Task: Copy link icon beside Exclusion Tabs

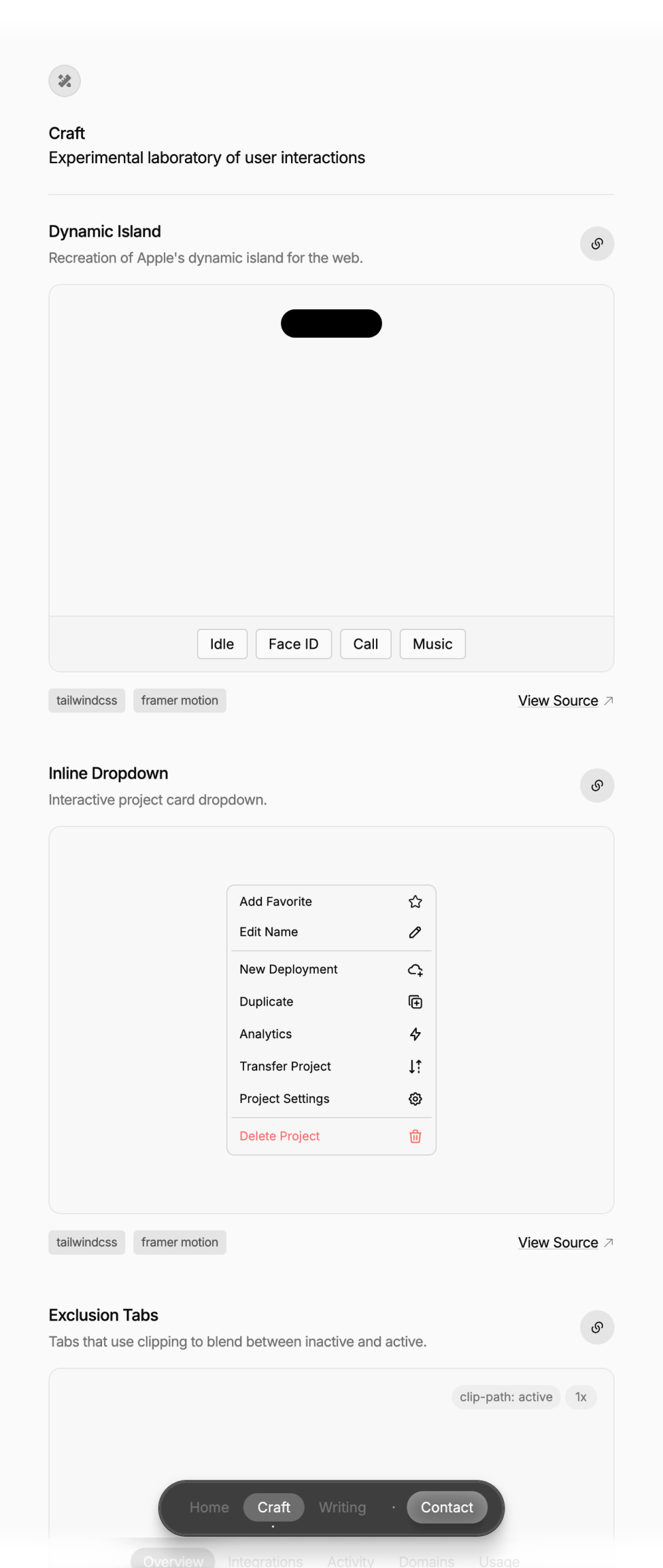Action: [597, 1327]
